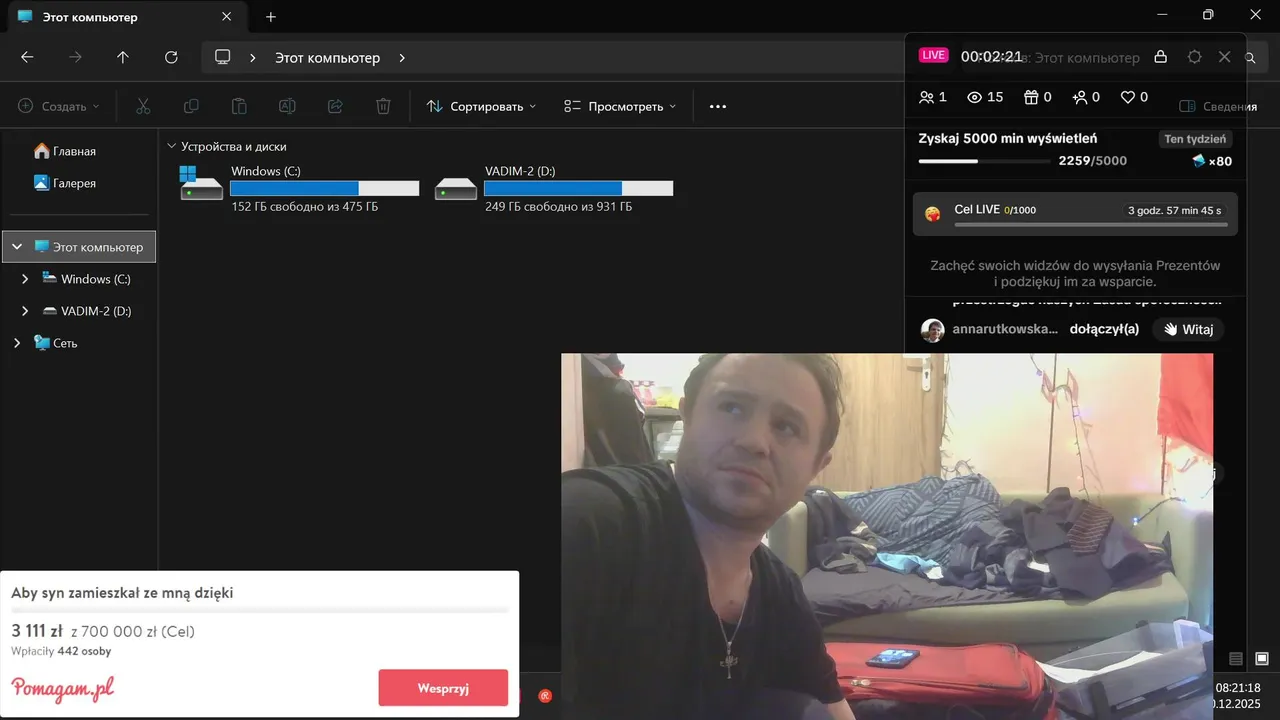Click the Wesprzyj donate button
The height and width of the screenshot is (720, 1280).
pyautogui.click(x=443, y=688)
